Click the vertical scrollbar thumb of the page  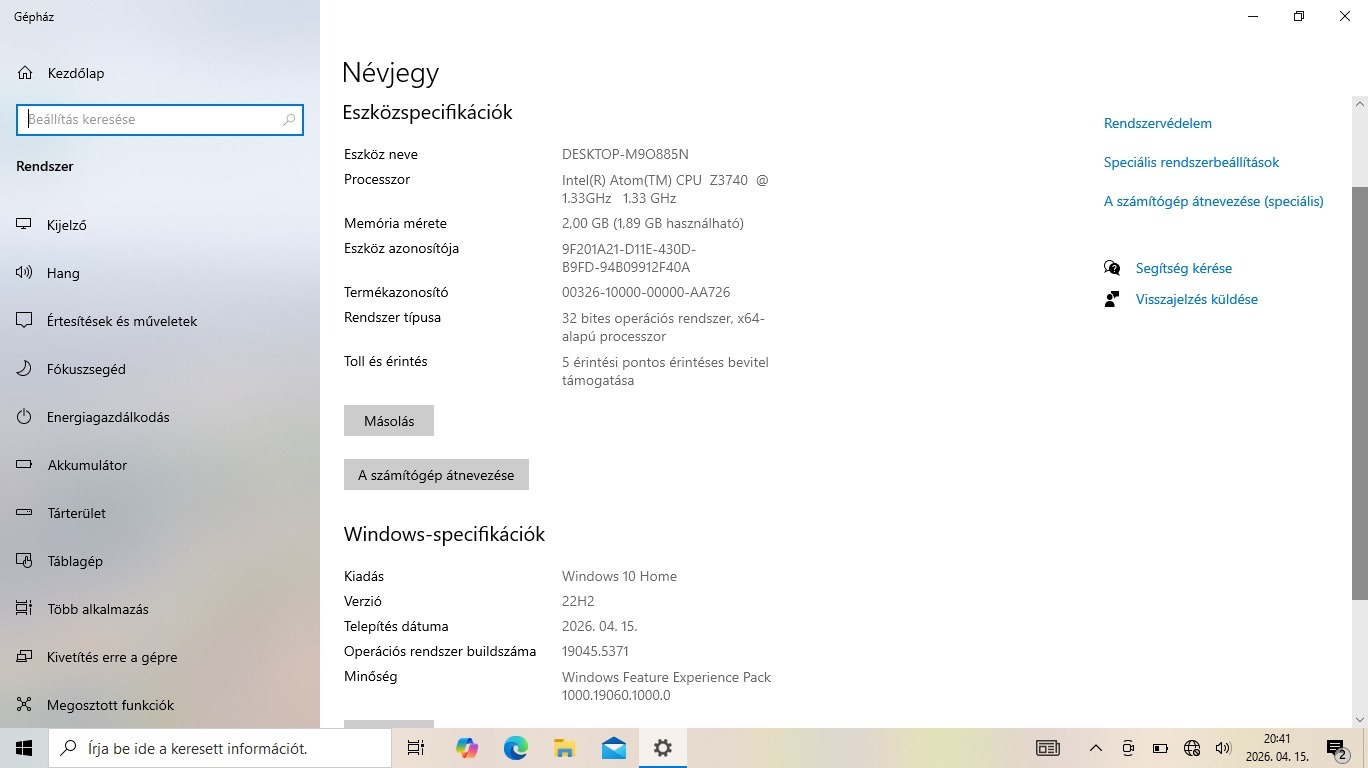[x=1360, y=393]
